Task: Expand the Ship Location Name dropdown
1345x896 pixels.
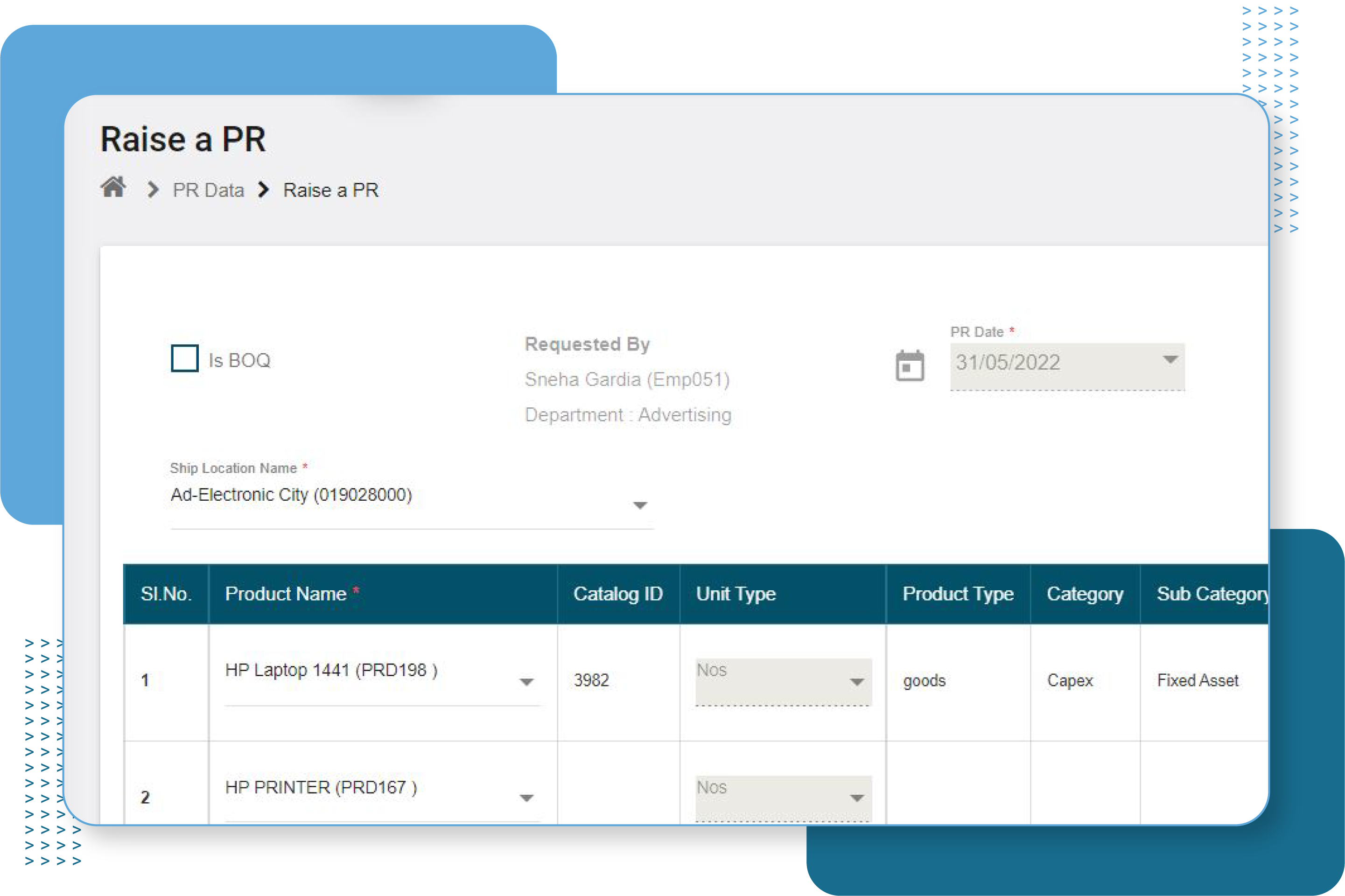Action: (640, 505)
